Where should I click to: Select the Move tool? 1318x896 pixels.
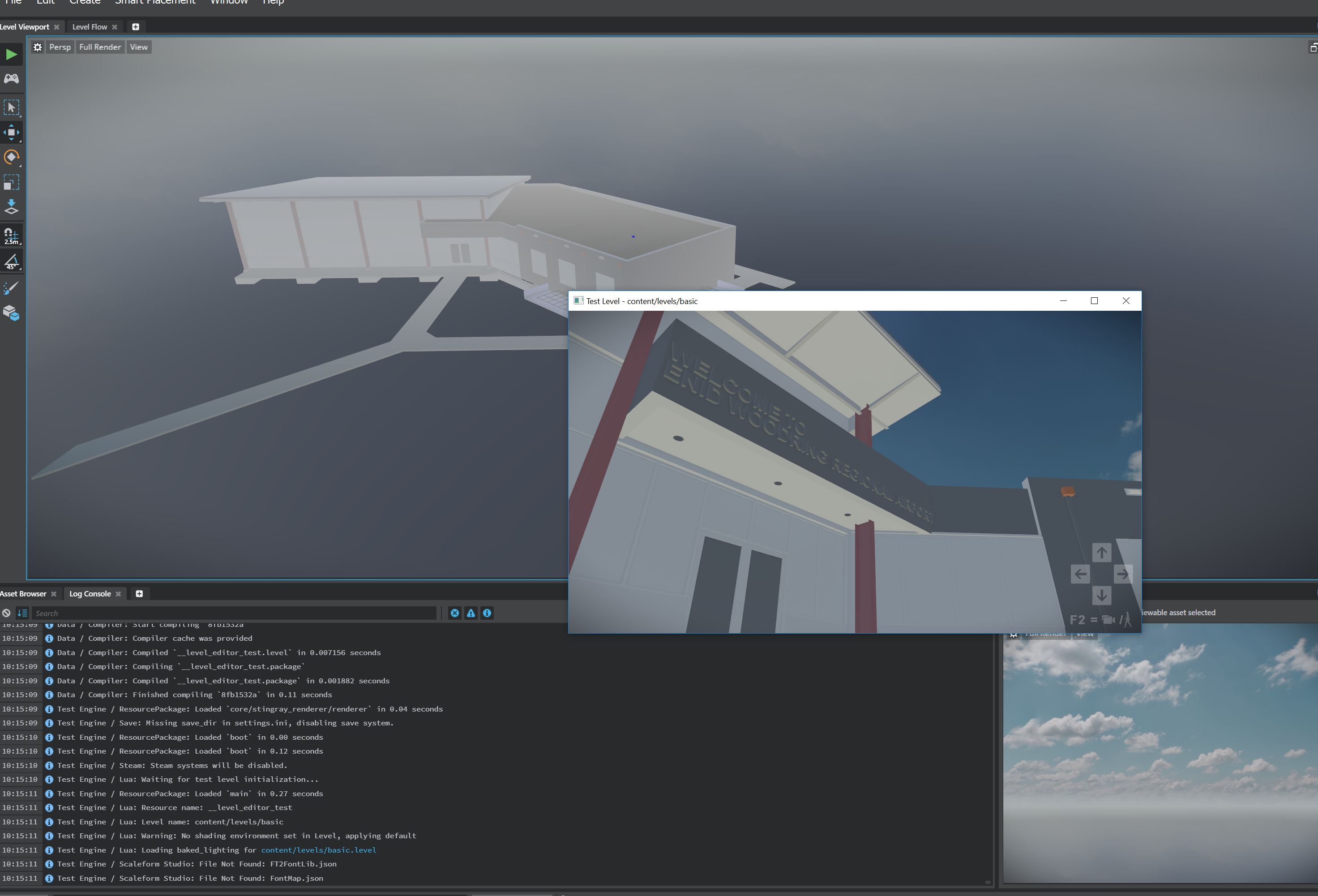click(x=11, y=132)
